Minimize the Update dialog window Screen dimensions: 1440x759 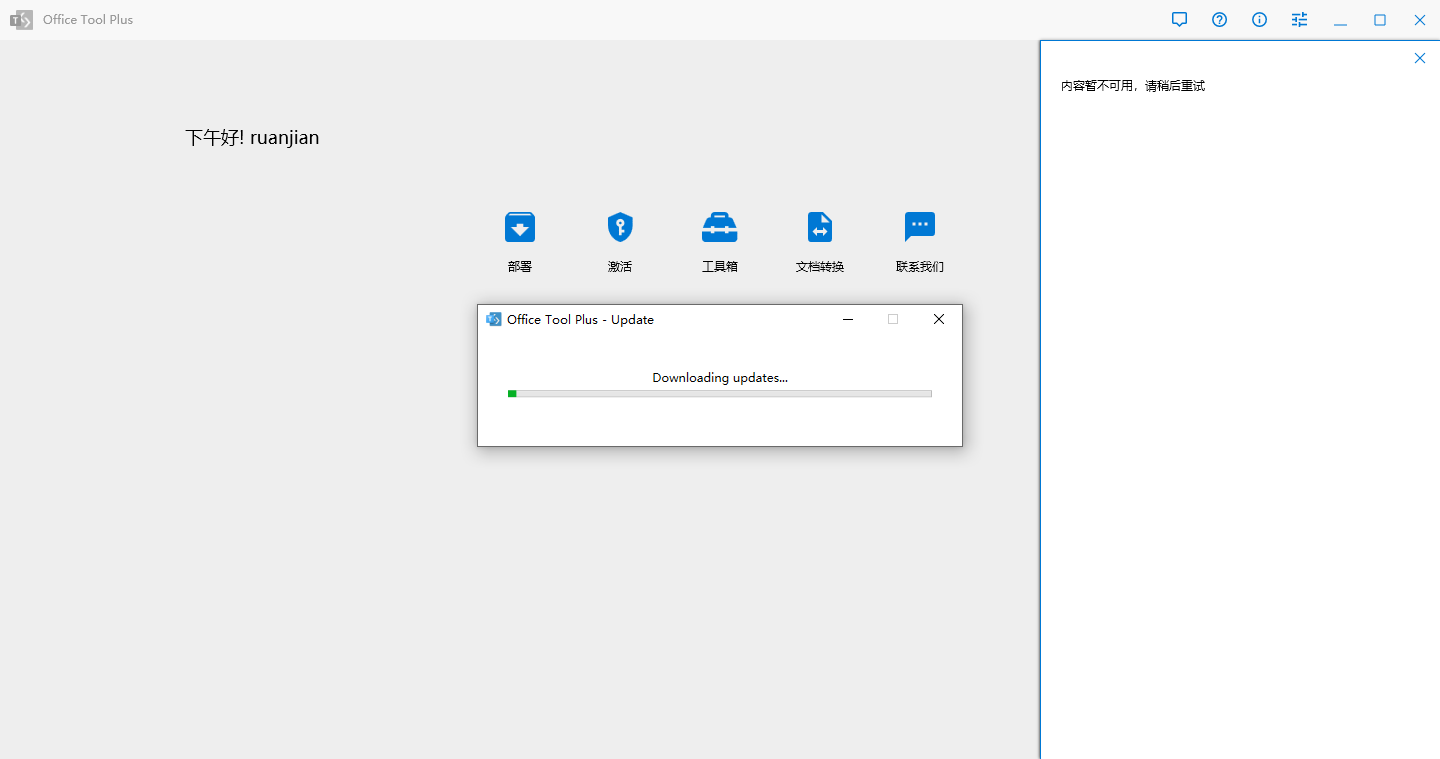pyautogui.click(x=848, y=320)
